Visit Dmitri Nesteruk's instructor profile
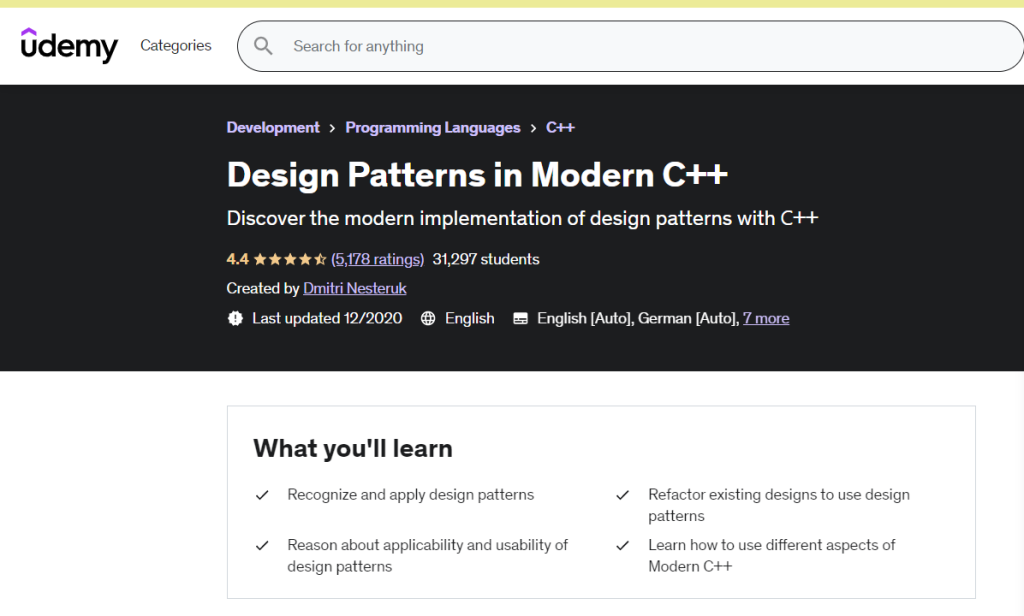1024x616 pixels. (354, 288)
